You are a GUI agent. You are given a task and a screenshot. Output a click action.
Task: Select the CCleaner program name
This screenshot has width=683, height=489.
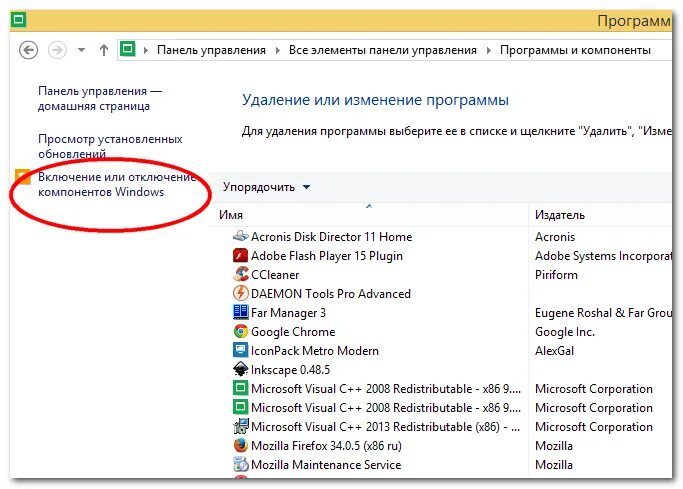[275, 275]
